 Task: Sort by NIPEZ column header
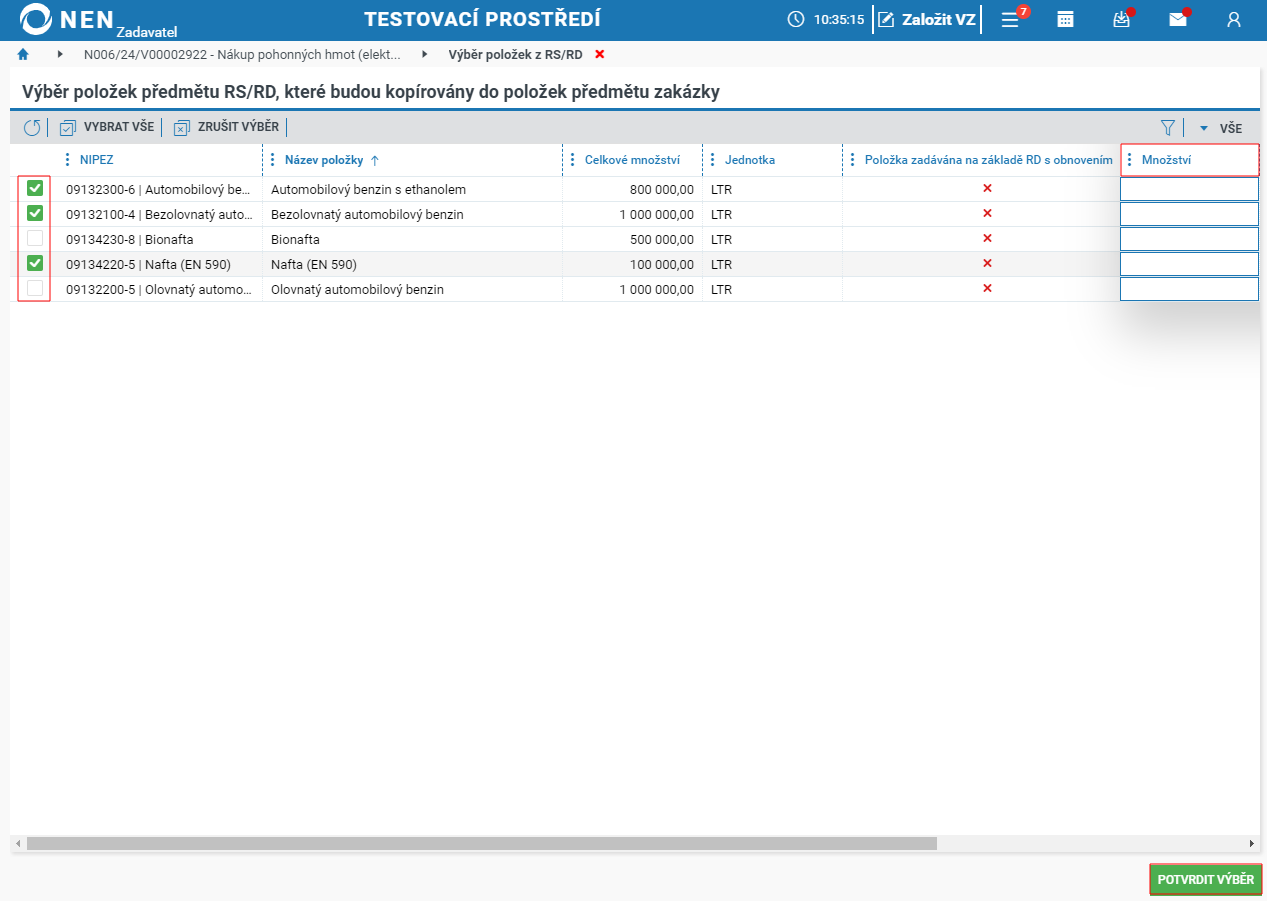[x=97, y=160]
